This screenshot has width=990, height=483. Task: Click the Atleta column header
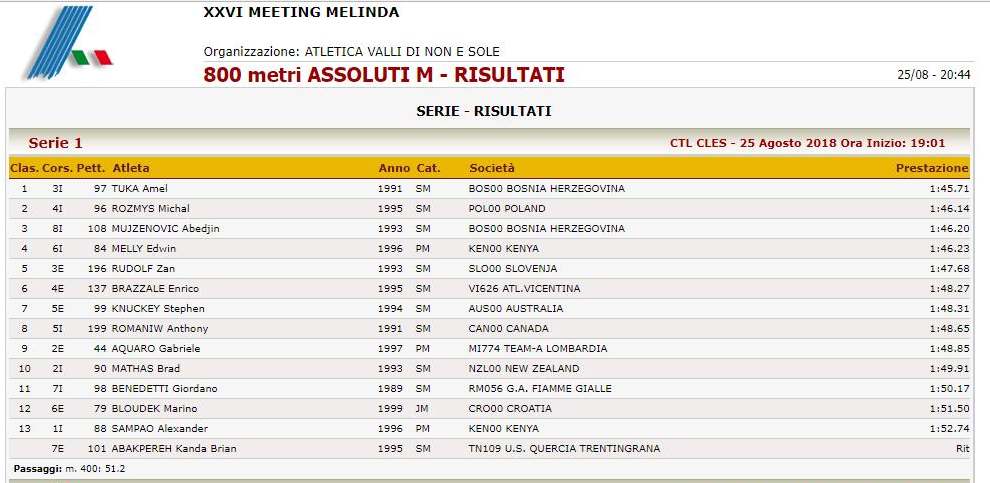(x=131, y=168)
